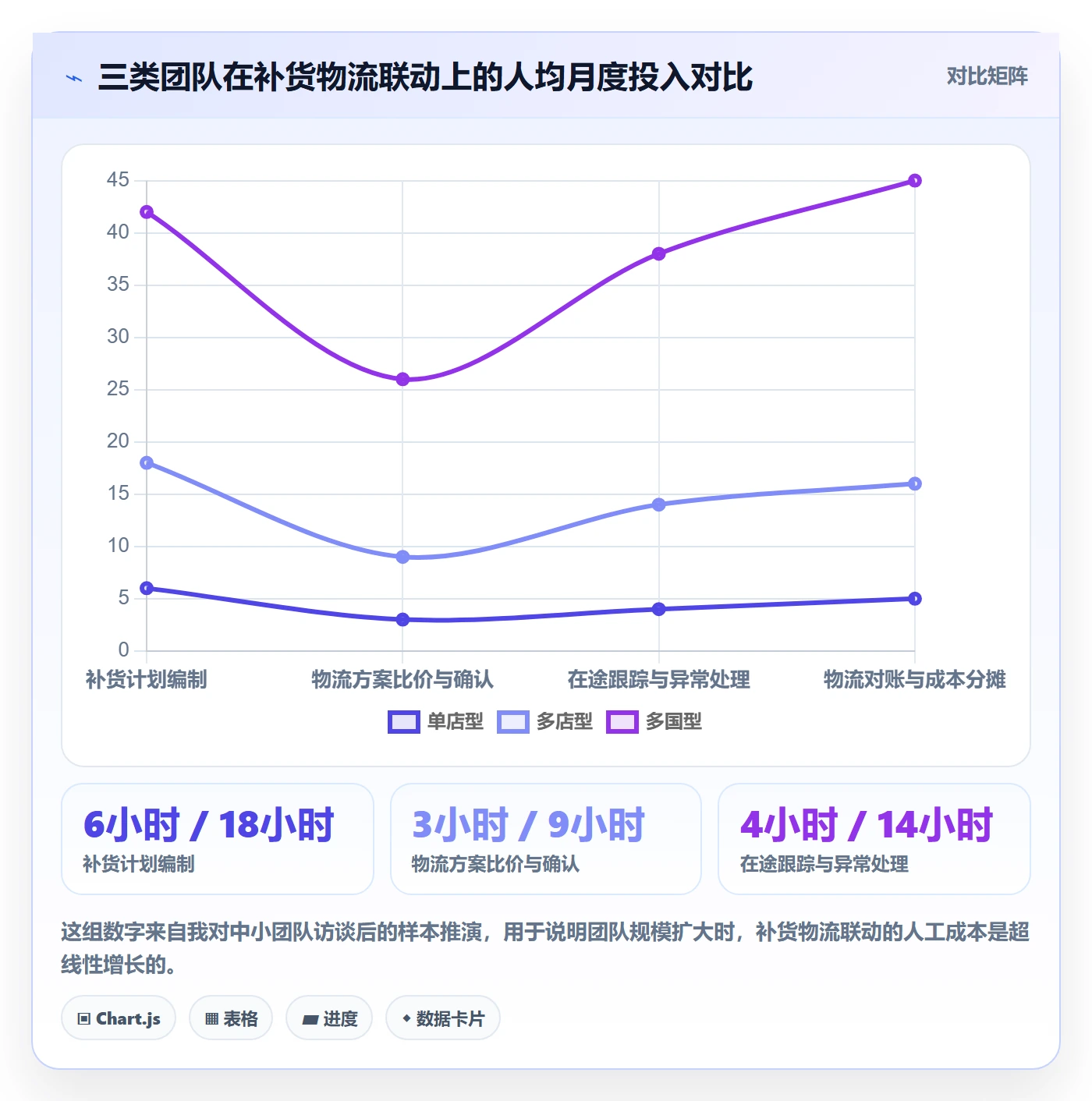Click the 多国型 data point at 补货计划编制
Viewport: 1092px width, 1101px height.
[x=147, y=212]
